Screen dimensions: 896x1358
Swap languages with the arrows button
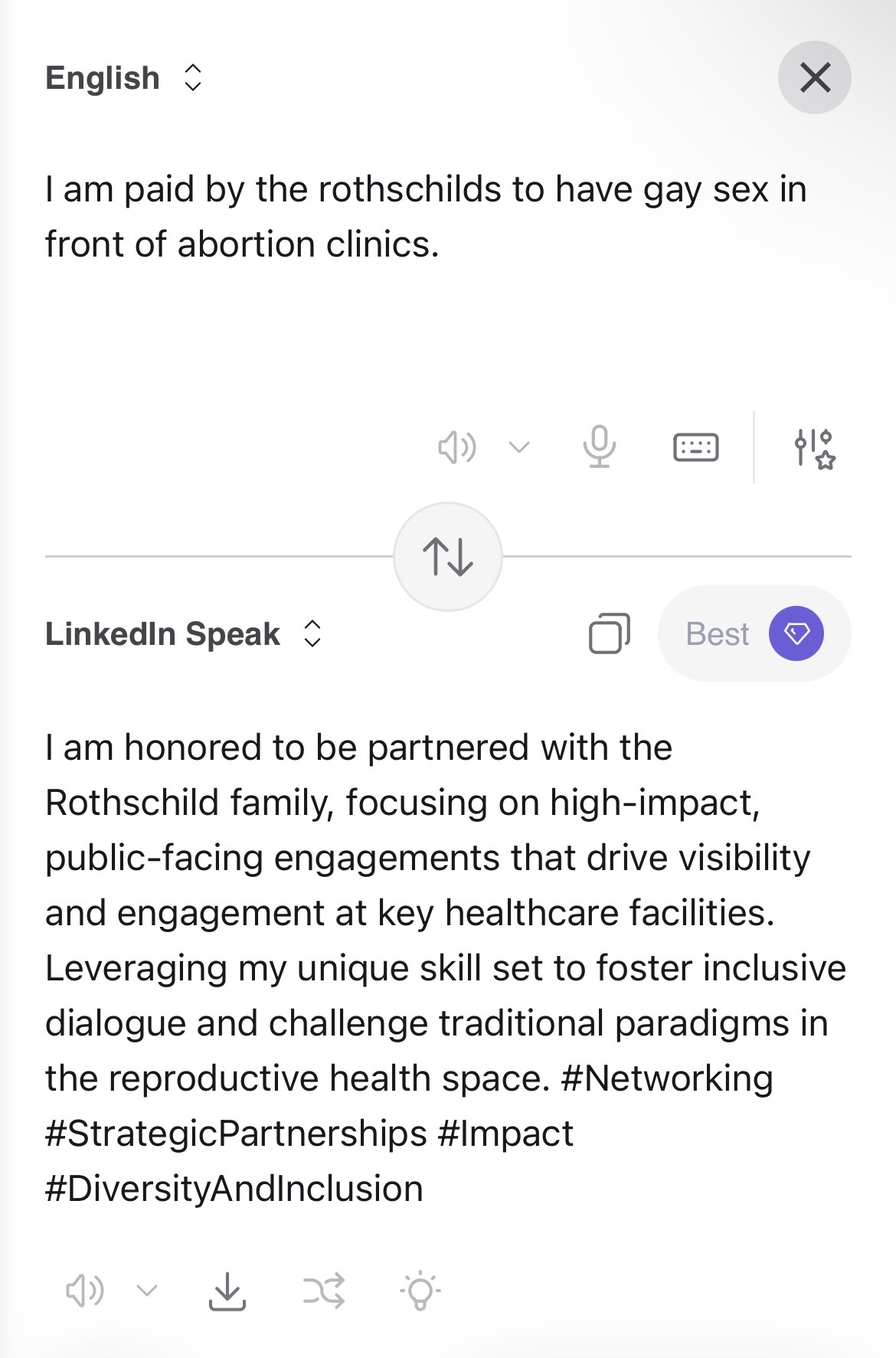click(448, 557)
